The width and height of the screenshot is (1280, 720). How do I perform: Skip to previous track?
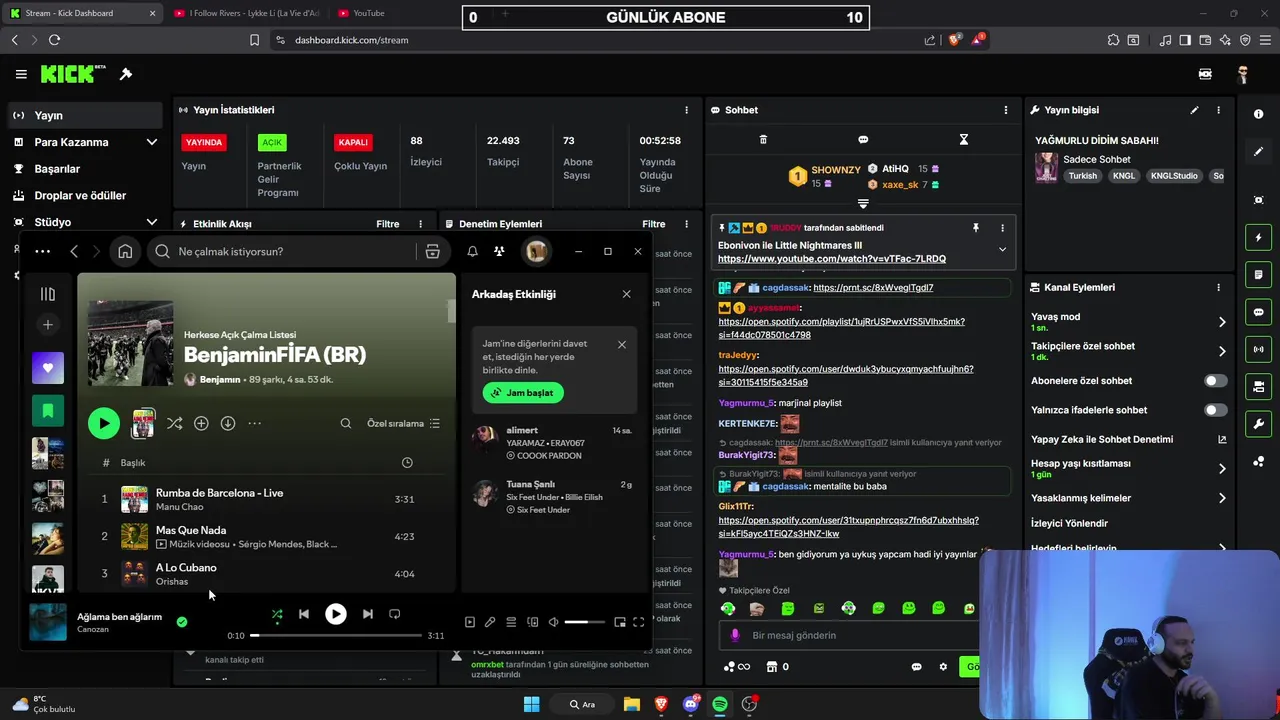tap(304, 614)
